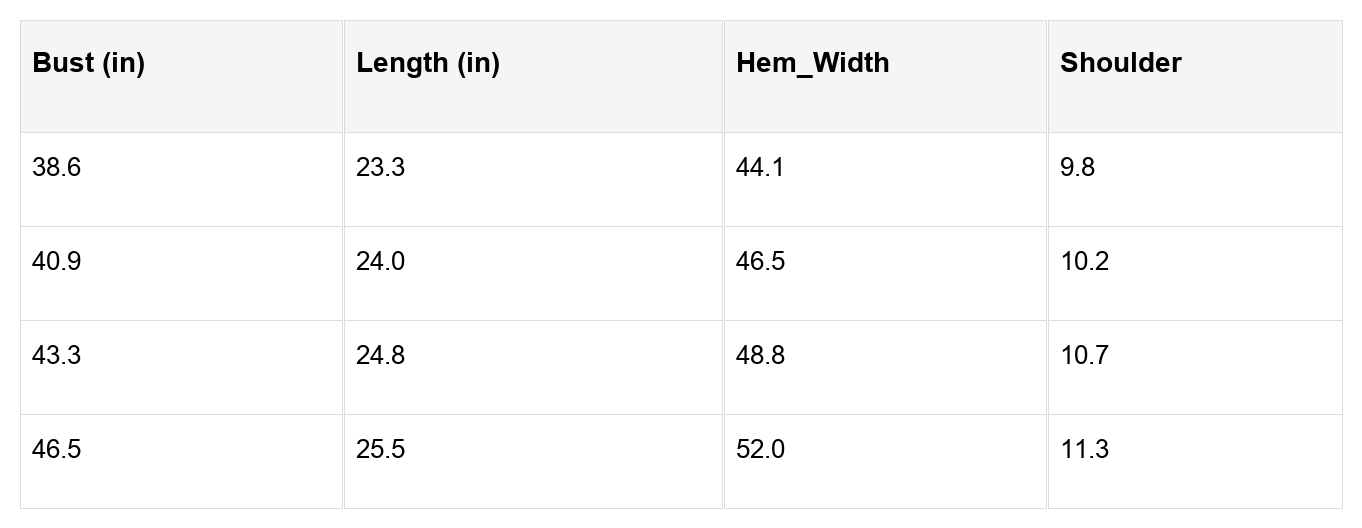Select the length cell 25.5
The height and width of the screenshot is (528, 1362).
[381, 450]
